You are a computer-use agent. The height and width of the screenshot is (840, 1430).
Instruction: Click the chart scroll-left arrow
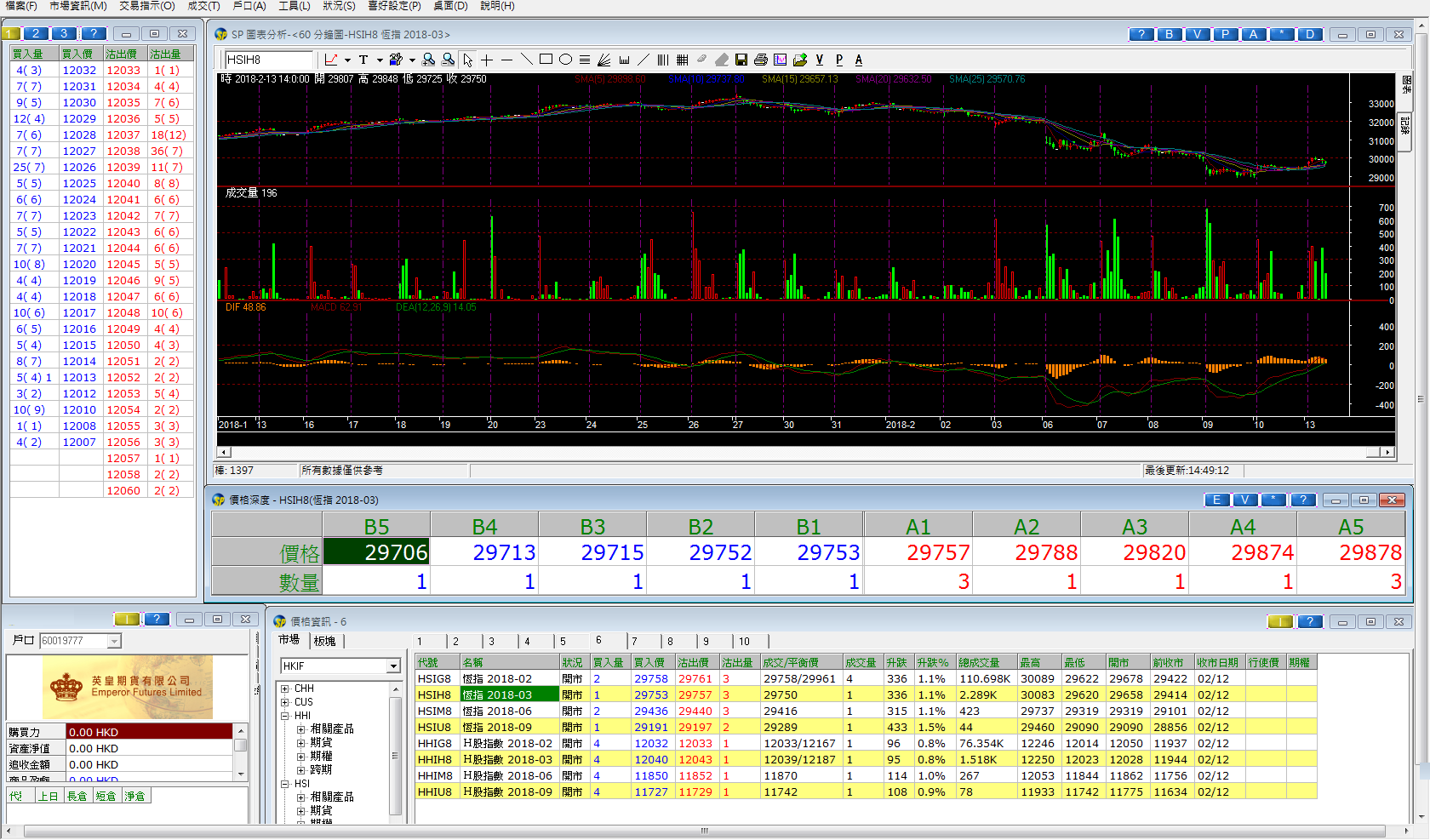pyautogui.click(x=224, y=452)
